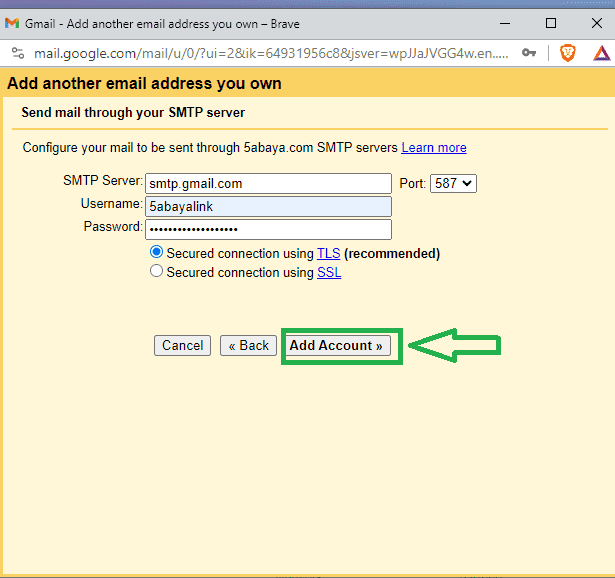Click the 'SMTP Server:' label
Image resolution: width=615 pixels, height=578 pixels.
[103, 181]
